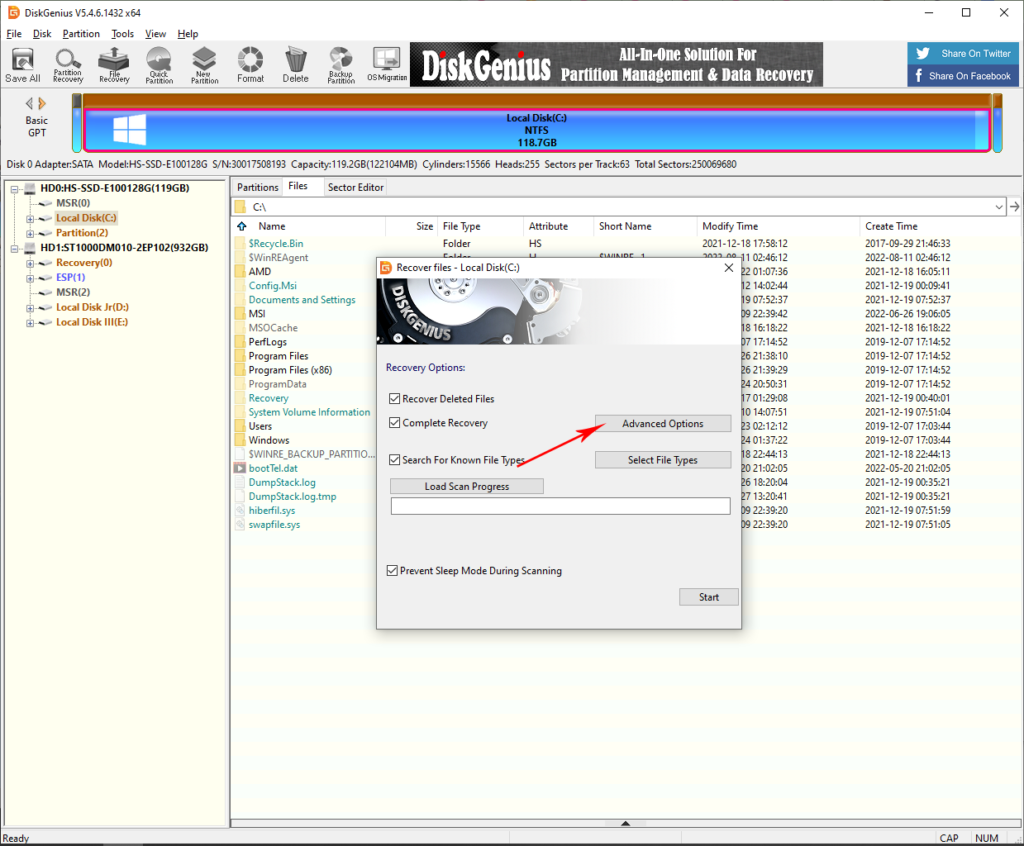1024x846 pixels.
Task: Select the Delete partition icon
Action: (295, 63)
